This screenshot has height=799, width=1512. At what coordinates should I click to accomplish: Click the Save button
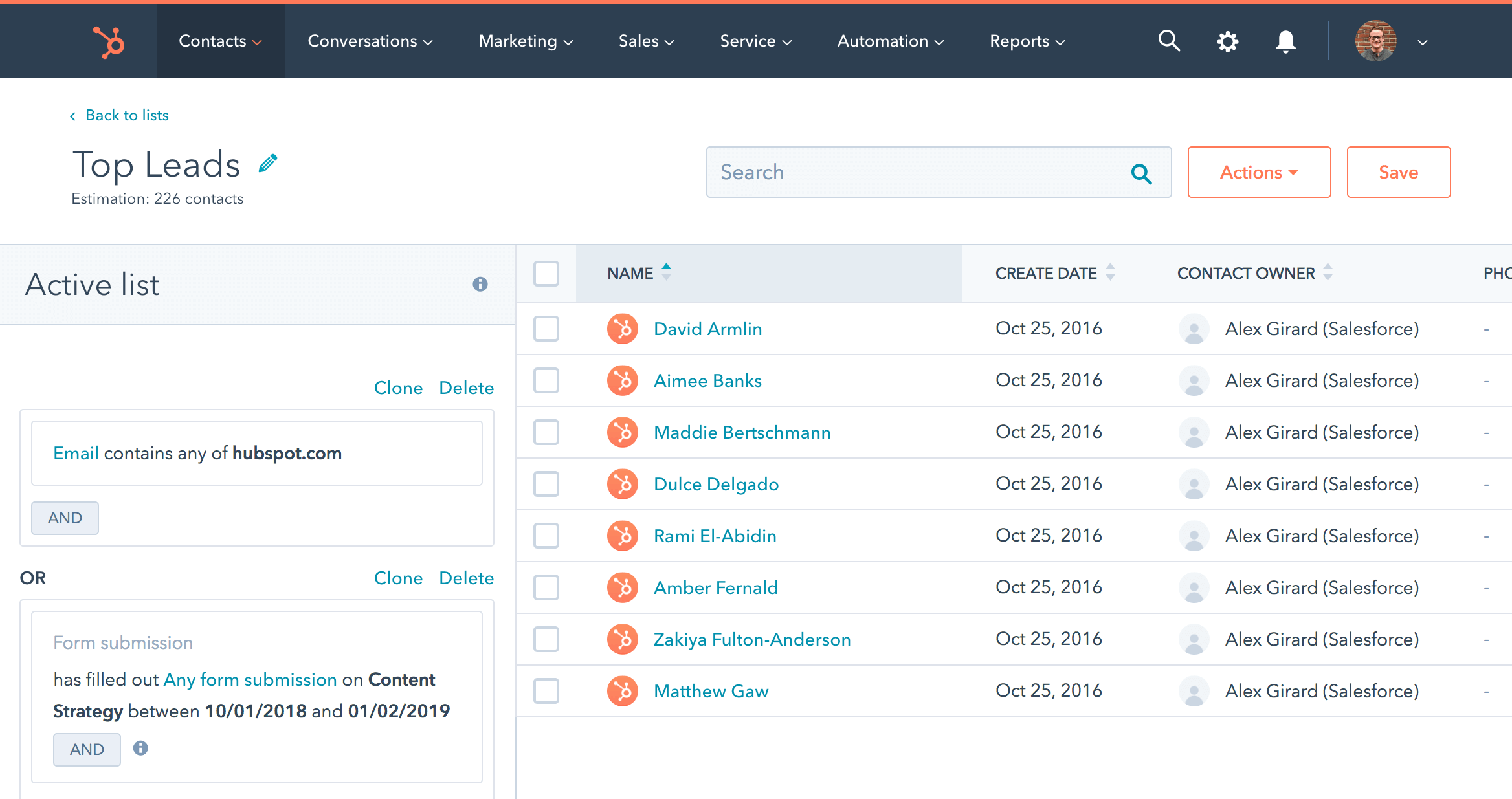click(x=1398, y=172)
